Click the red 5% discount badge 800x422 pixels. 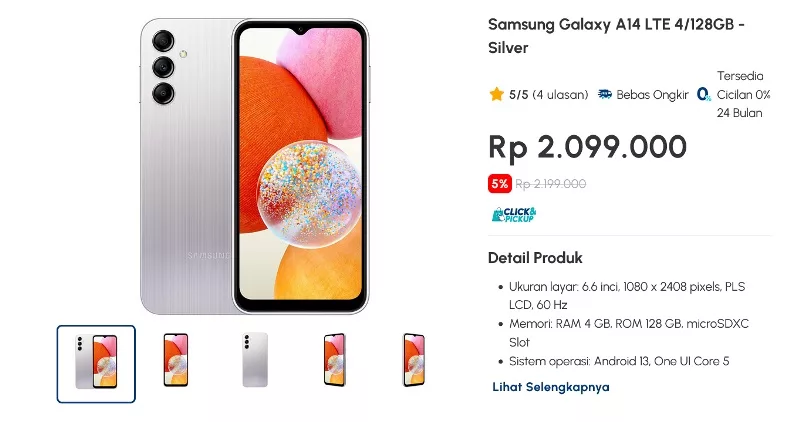(x=499, y=184)
